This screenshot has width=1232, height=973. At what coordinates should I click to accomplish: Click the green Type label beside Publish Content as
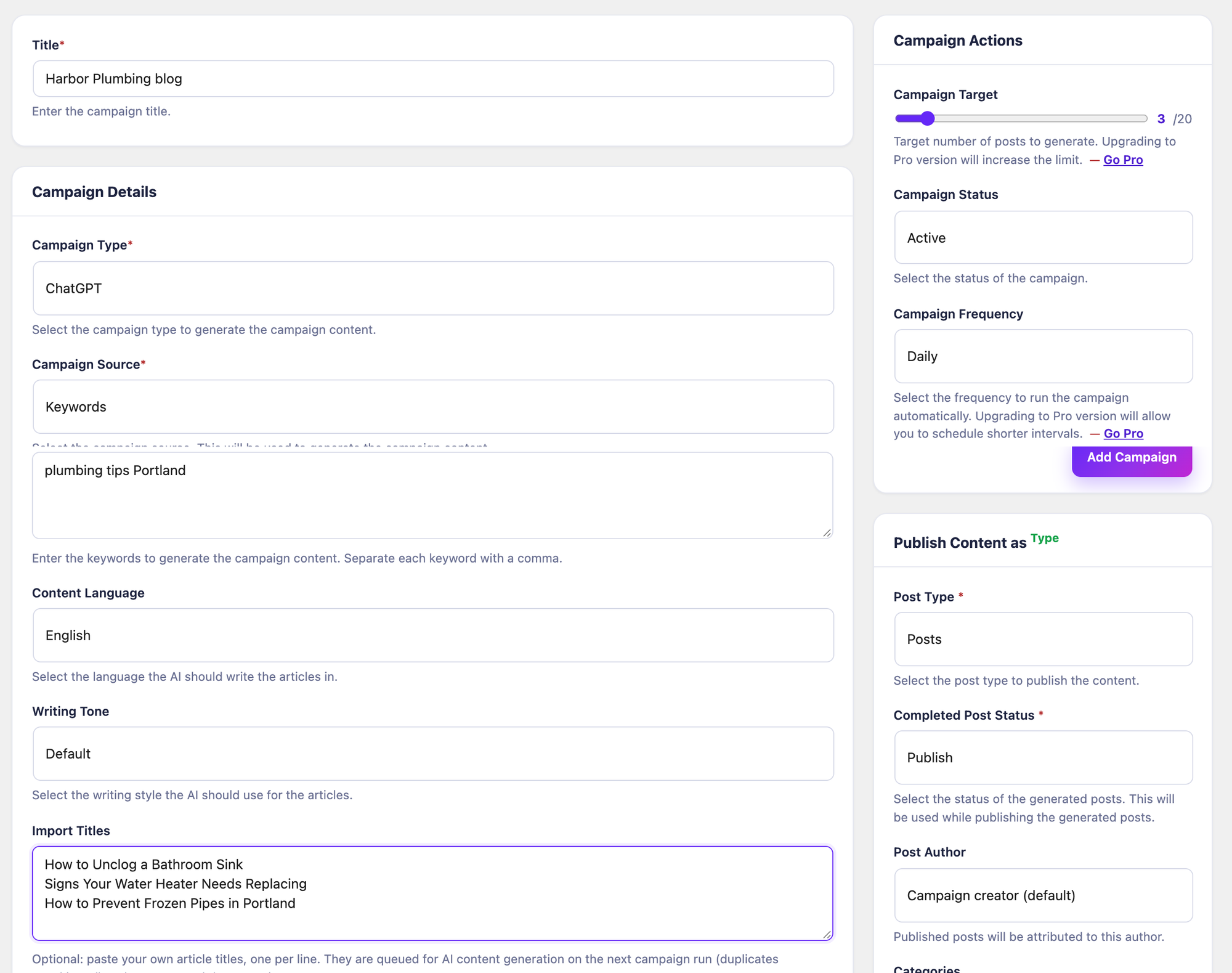point(1045,538)
